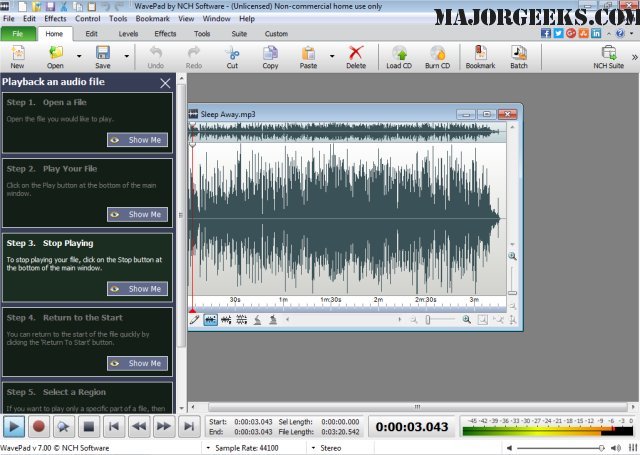
Task: Click horizontal zoom-in magnifier below waveform
Action: click(x=467, y=320)
